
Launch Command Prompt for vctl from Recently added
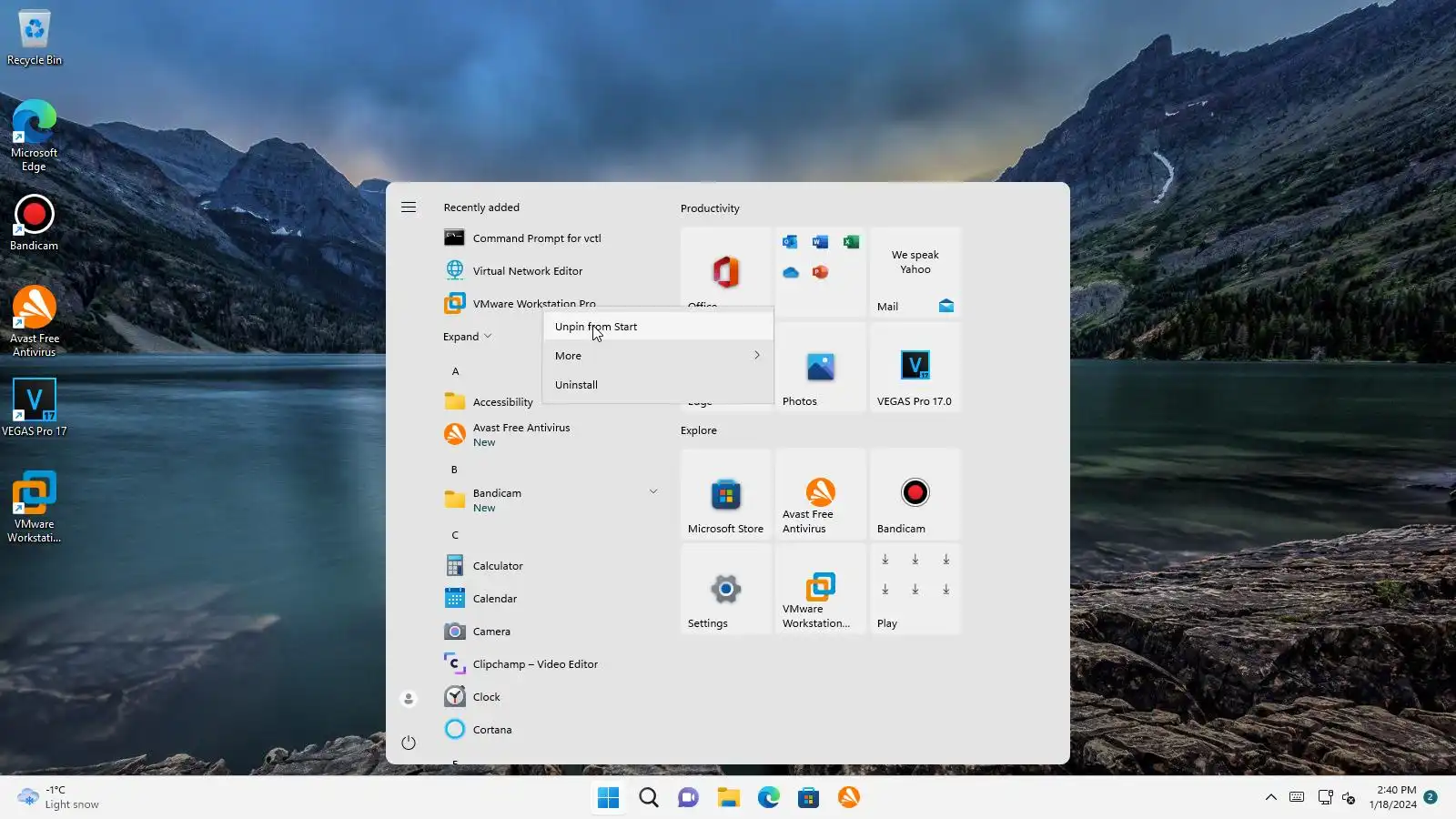(x=550, y=238)
